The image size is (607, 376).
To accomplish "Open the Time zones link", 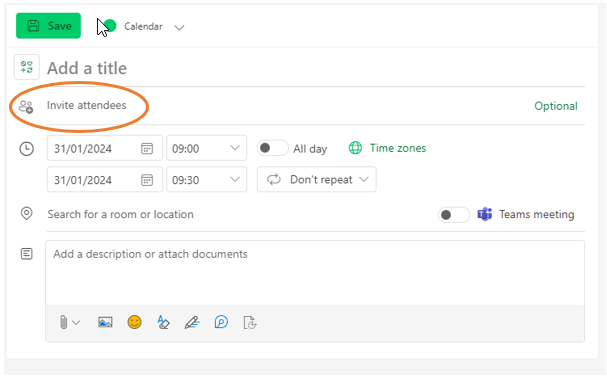I will pos(398,148).
